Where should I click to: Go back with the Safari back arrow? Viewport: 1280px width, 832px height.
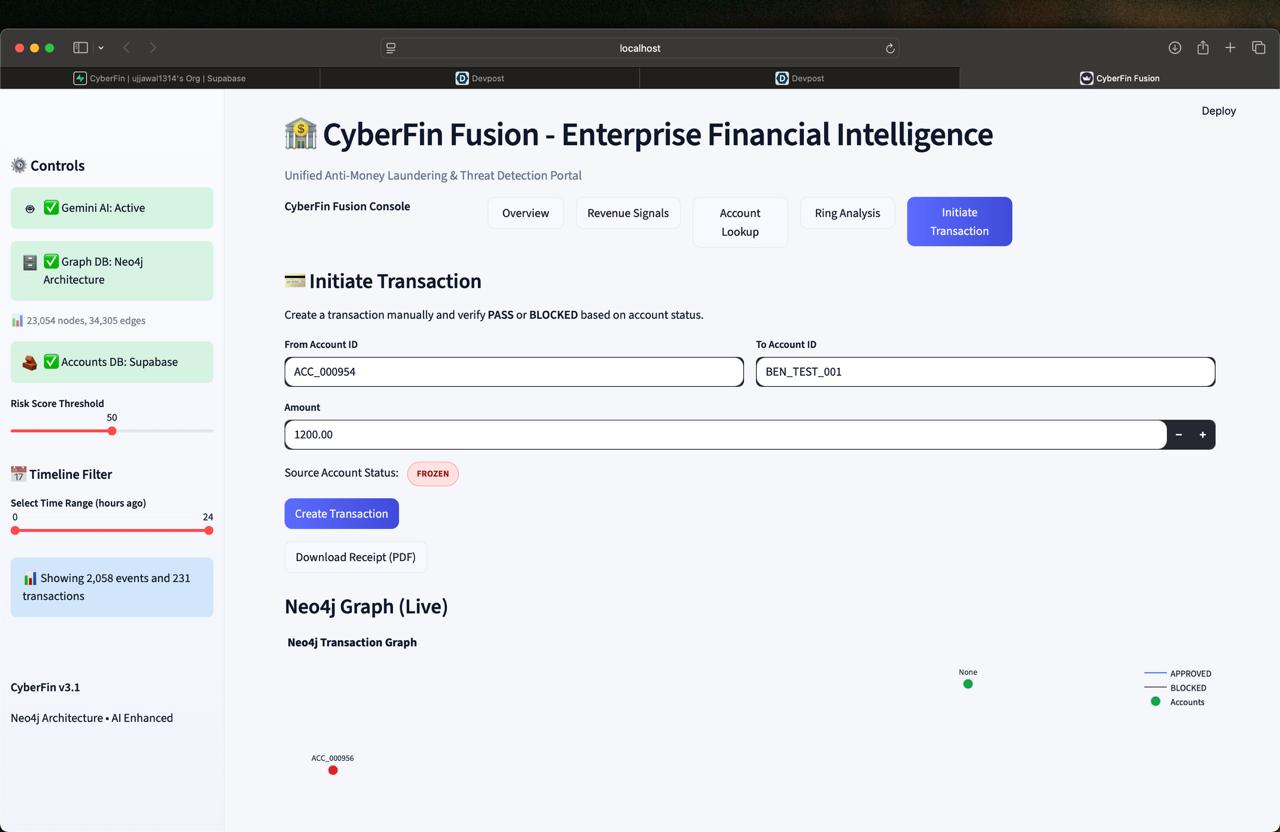point(127,48)
